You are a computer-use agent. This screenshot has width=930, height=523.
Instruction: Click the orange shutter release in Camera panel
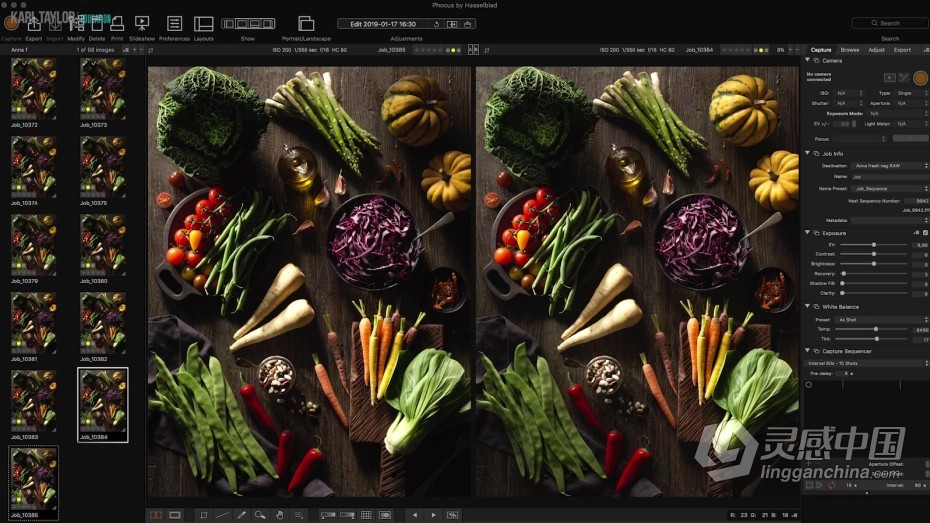920,78
